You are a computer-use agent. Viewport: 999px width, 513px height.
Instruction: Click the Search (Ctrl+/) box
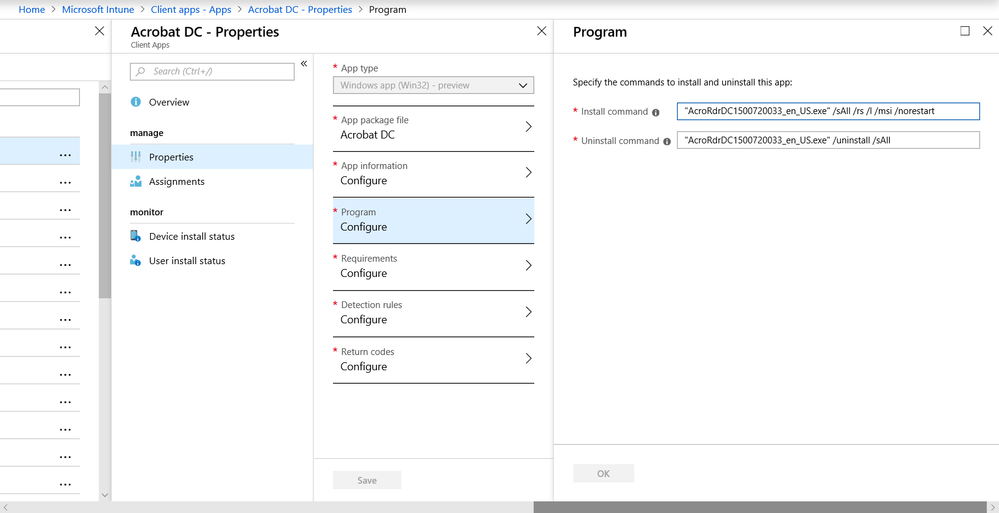coord(212,71)
